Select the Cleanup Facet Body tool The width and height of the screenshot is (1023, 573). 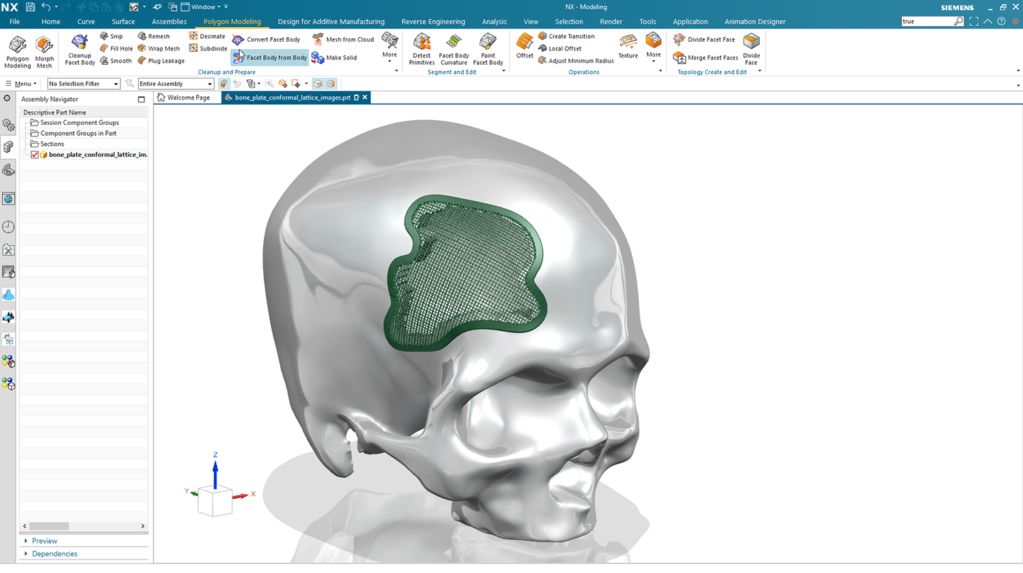coord(80,50)
